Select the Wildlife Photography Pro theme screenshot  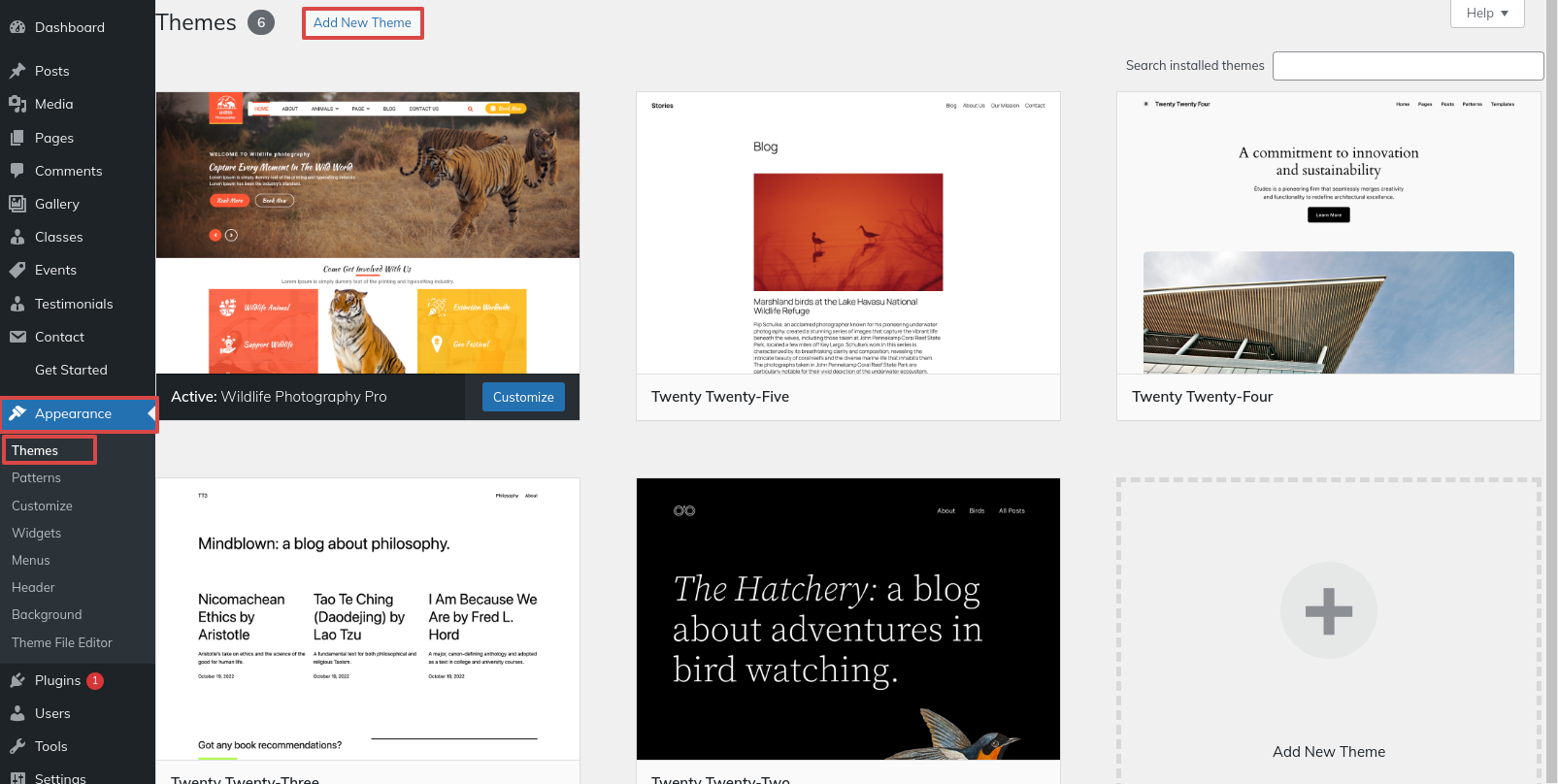point(368,233)
